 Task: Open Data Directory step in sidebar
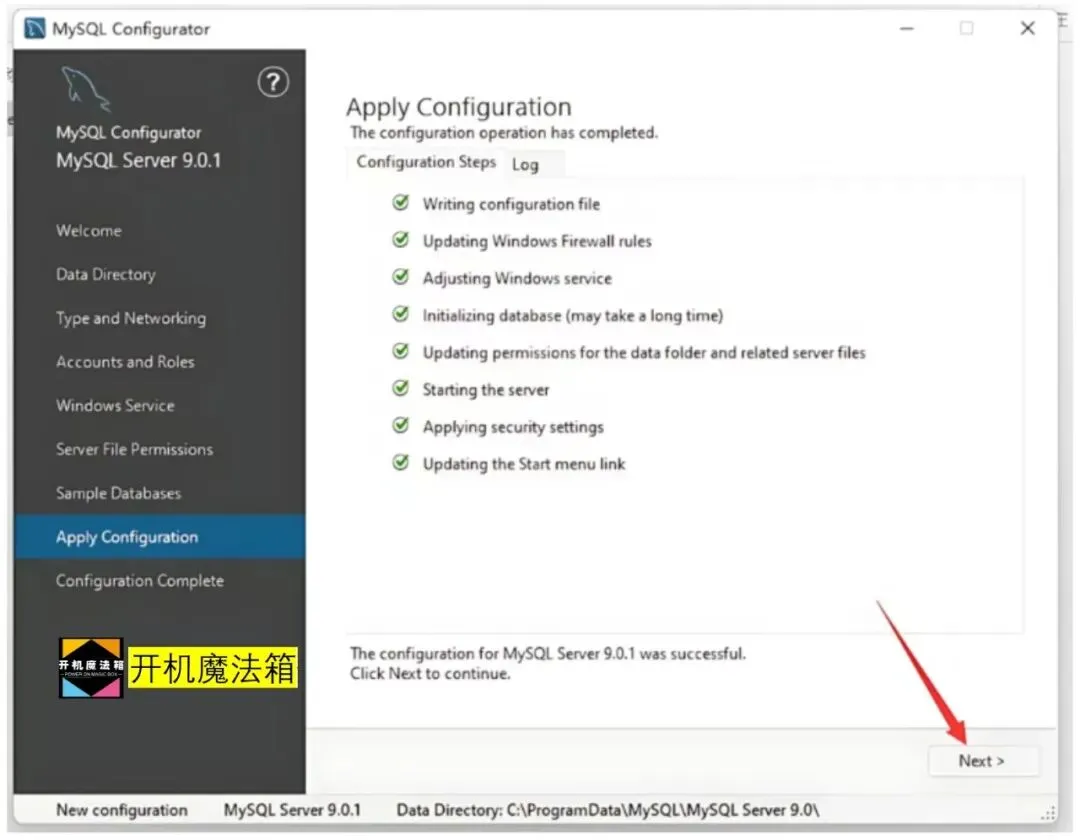point(106,275)
